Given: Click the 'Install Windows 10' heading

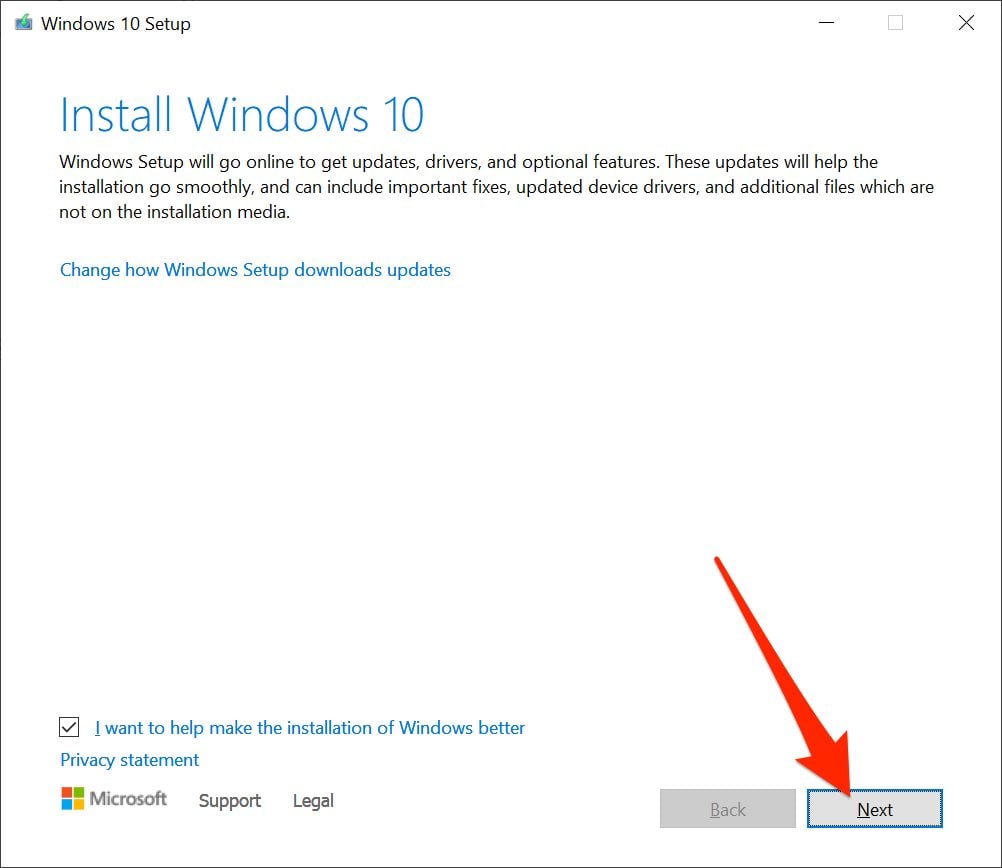Looking at the screenshot, I should click(242, 115).
